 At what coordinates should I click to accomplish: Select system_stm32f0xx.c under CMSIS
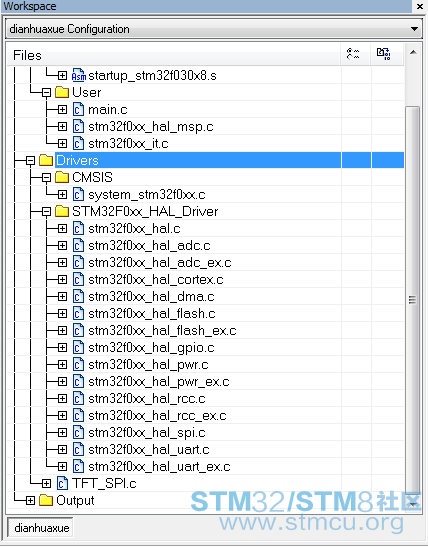click(147, 195)
